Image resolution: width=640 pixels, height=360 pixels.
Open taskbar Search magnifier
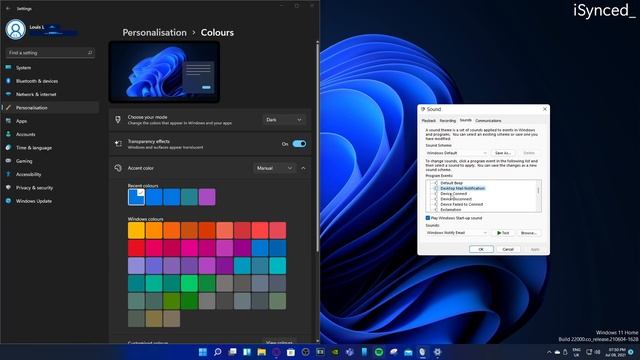pos(218,352)
